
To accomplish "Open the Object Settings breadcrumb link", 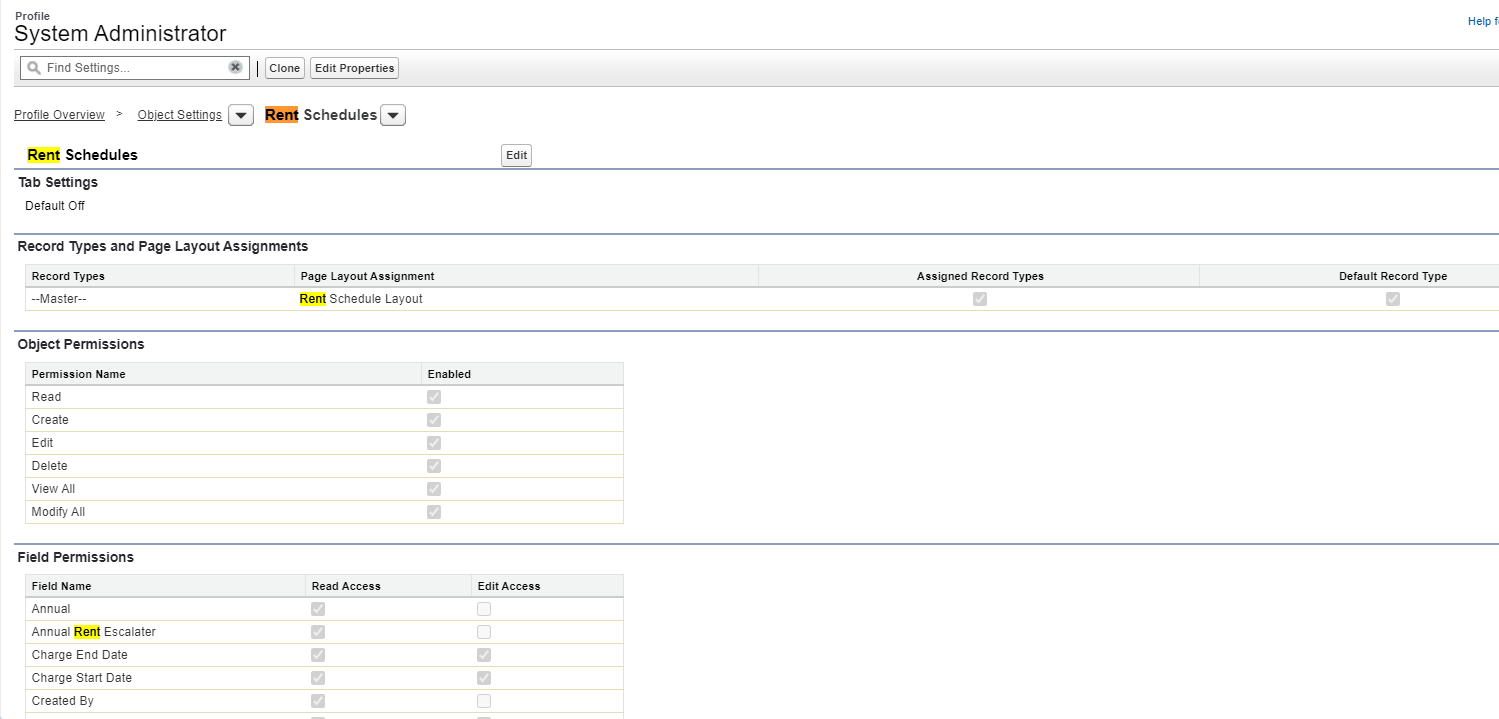I will [x=179, y=115].
